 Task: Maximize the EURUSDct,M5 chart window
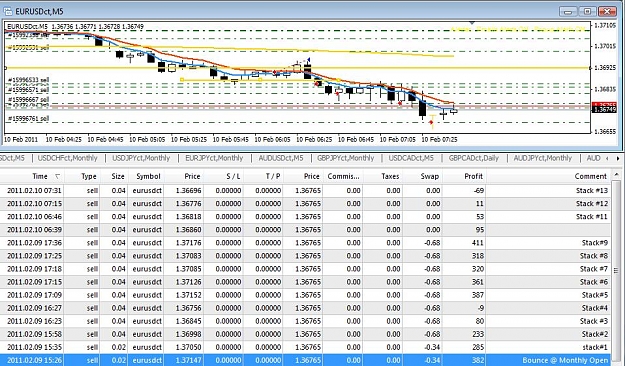pyautogui.click(x=587, y=11)
